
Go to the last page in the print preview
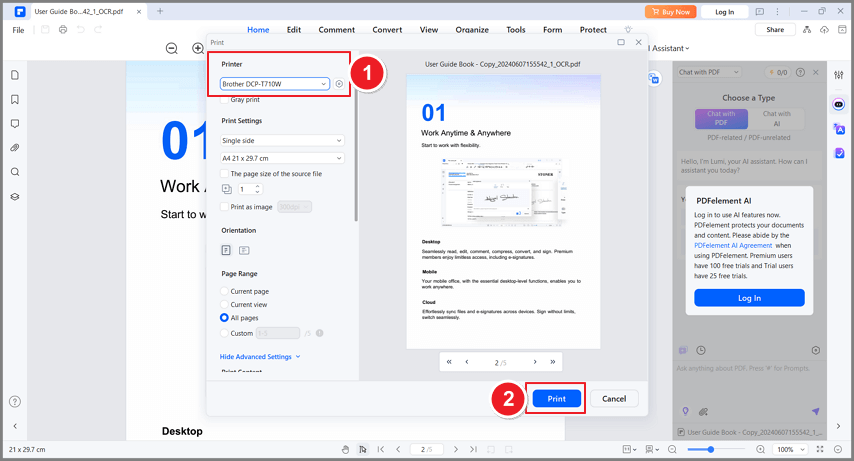tap(553, 362)
